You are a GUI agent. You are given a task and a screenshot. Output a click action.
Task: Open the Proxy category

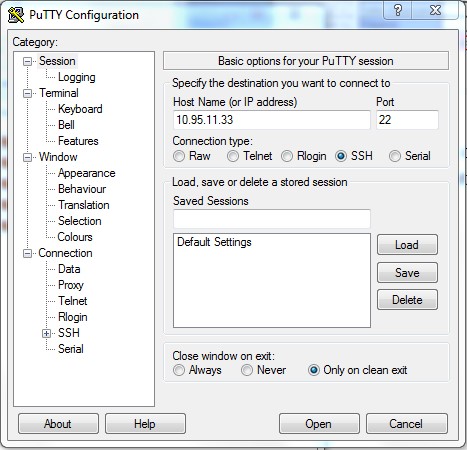[71, 285]
